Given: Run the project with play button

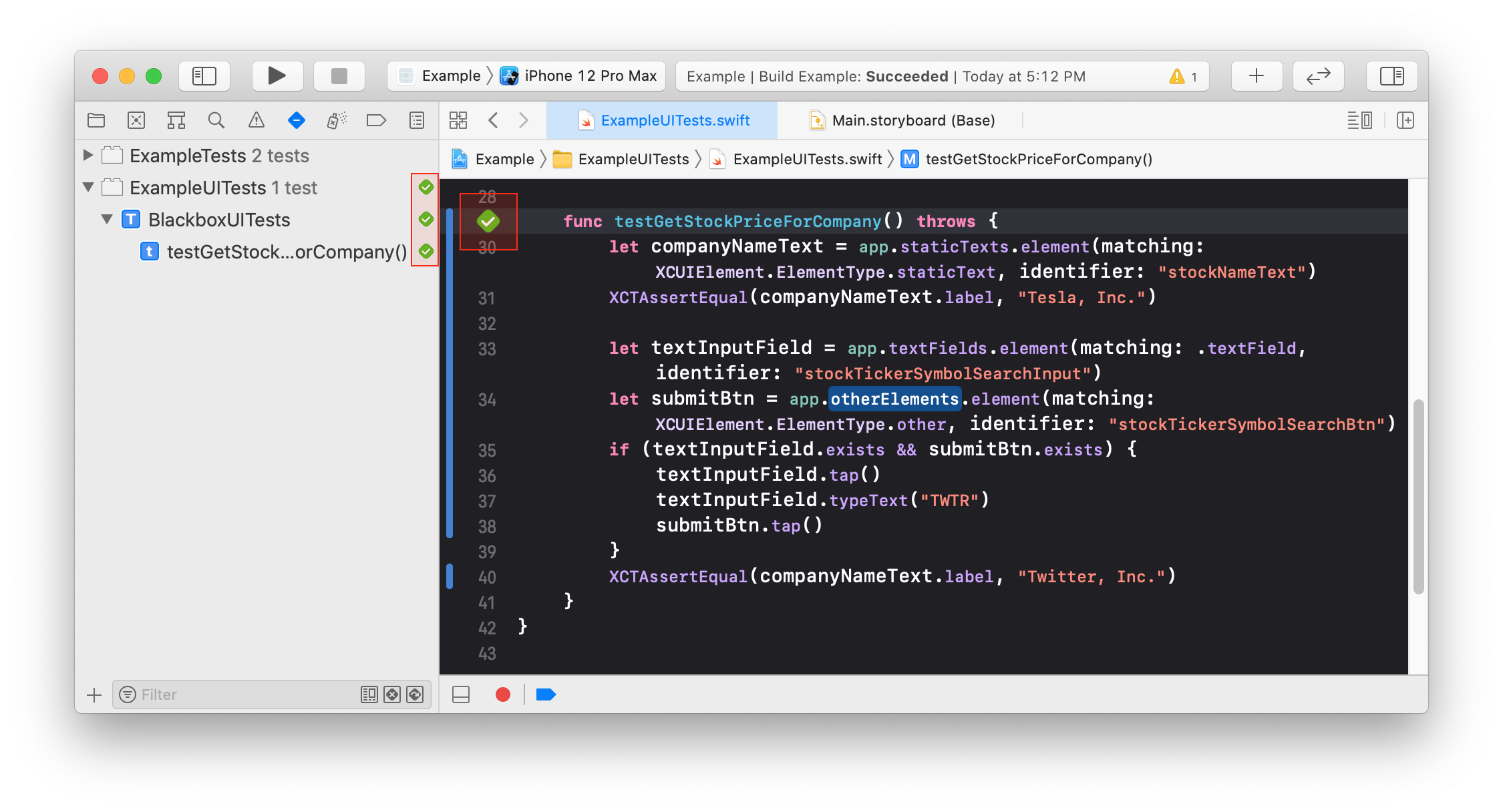Looking at the screenshot, I should [x=277, y=76].
